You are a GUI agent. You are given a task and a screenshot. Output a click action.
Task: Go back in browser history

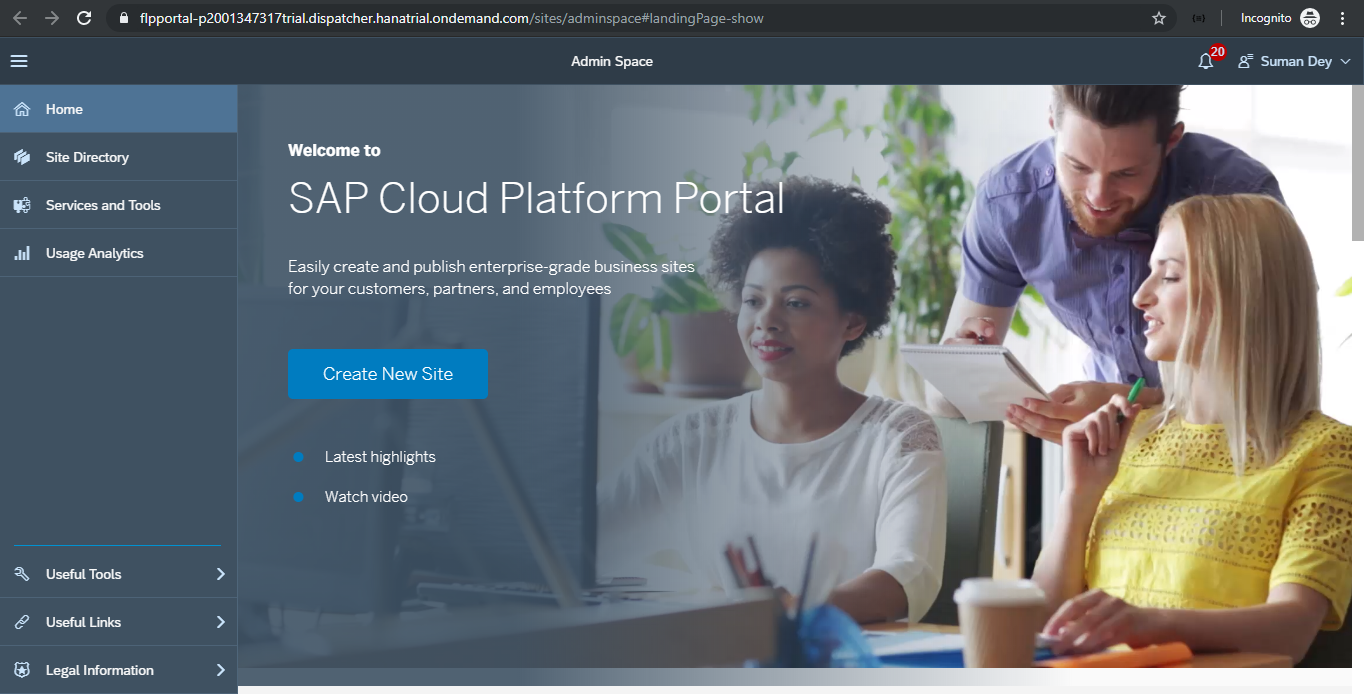[20, 18]
